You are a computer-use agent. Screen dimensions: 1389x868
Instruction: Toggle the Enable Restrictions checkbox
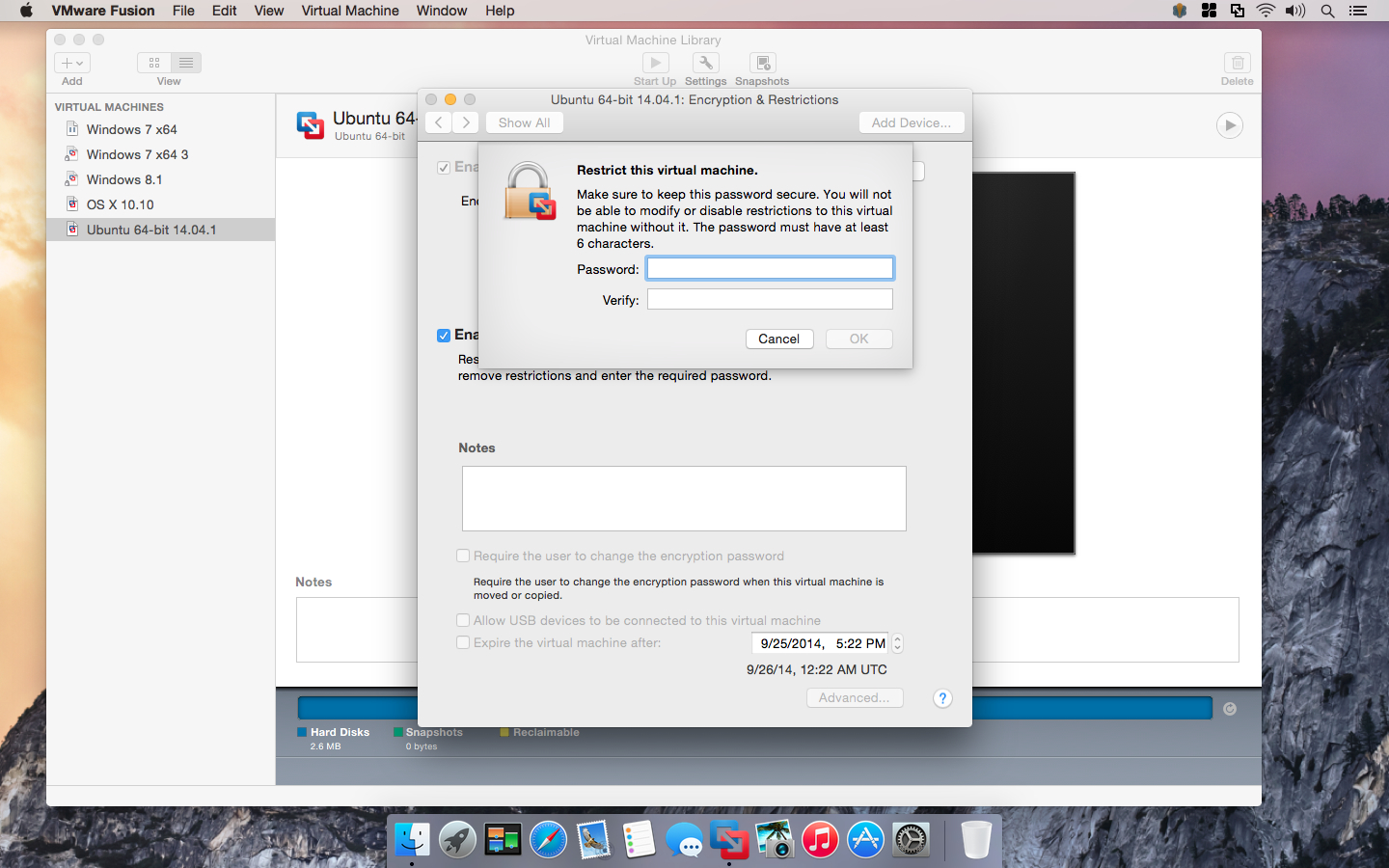click(x=444, y=336)
